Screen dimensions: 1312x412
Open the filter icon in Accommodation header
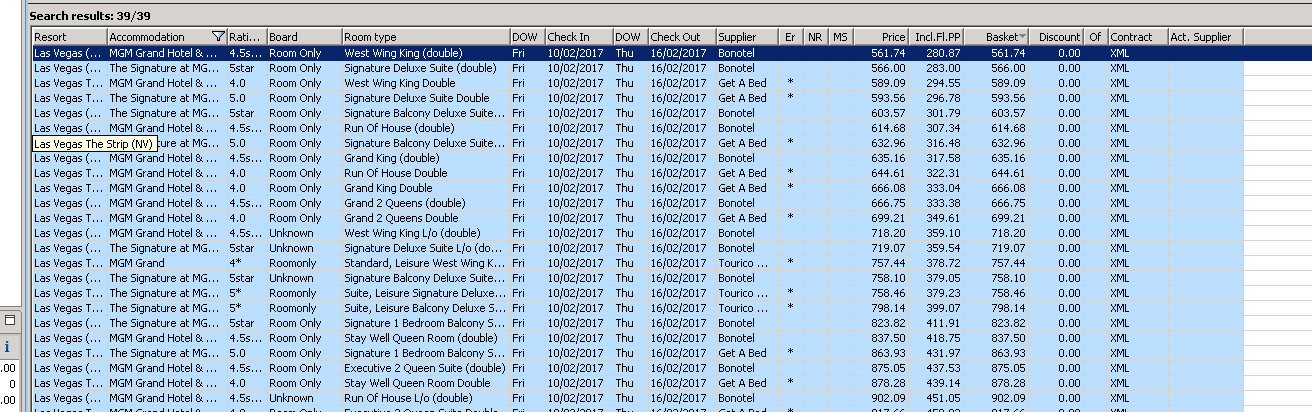[x=218, y=37]
